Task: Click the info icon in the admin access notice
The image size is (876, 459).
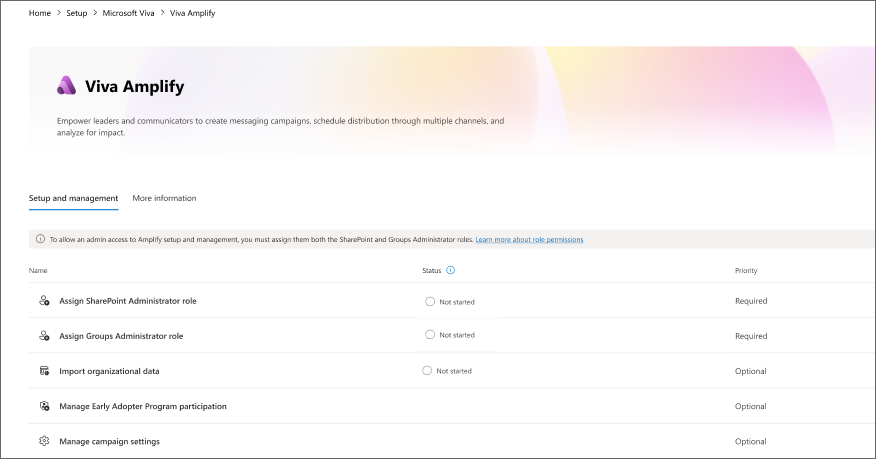Action: (40, 239)
